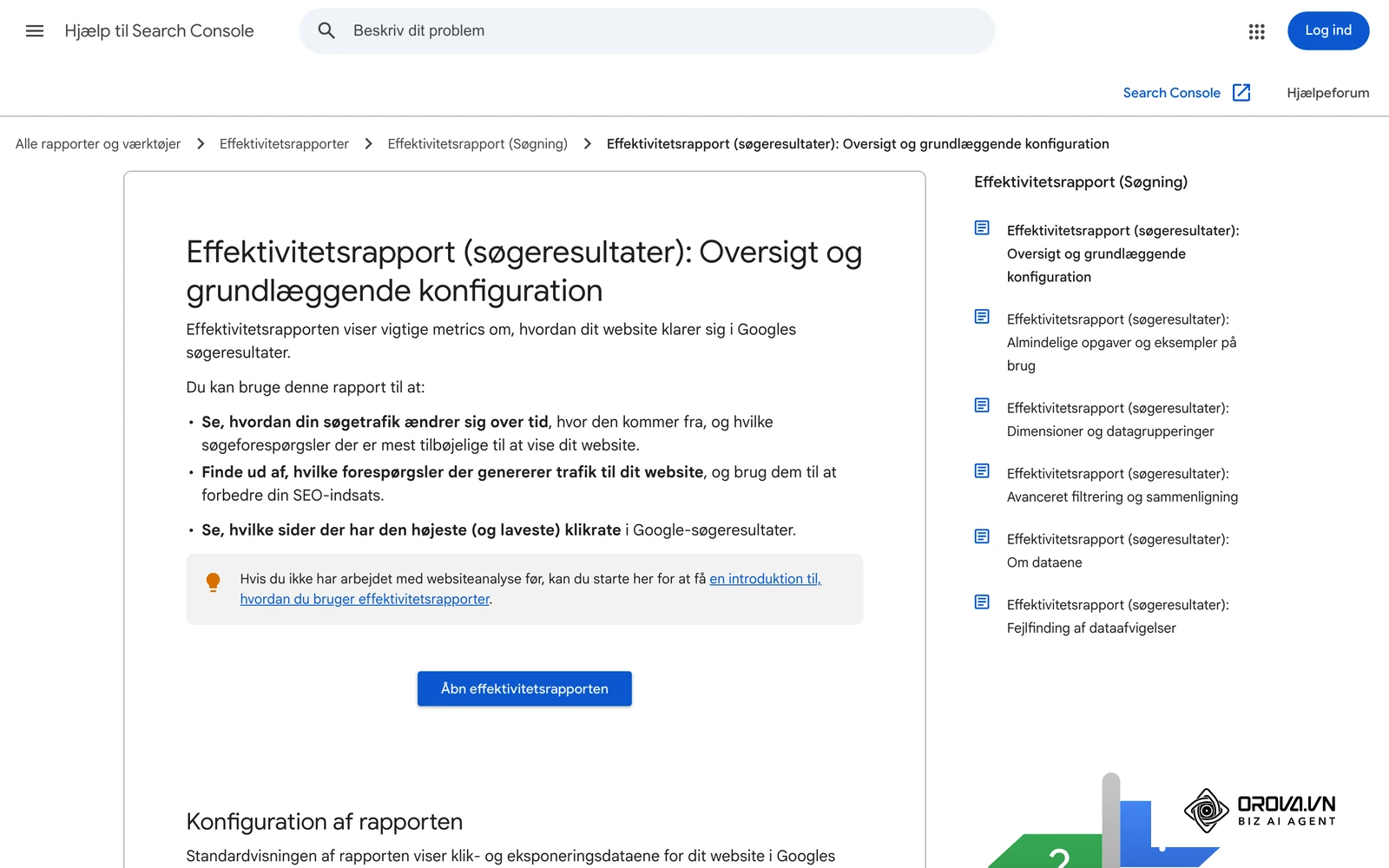Open sidebar article 'Fejlfinding af dataafvigelser'
This screenshot has width=1389, height=868.
click(1117, 616)
